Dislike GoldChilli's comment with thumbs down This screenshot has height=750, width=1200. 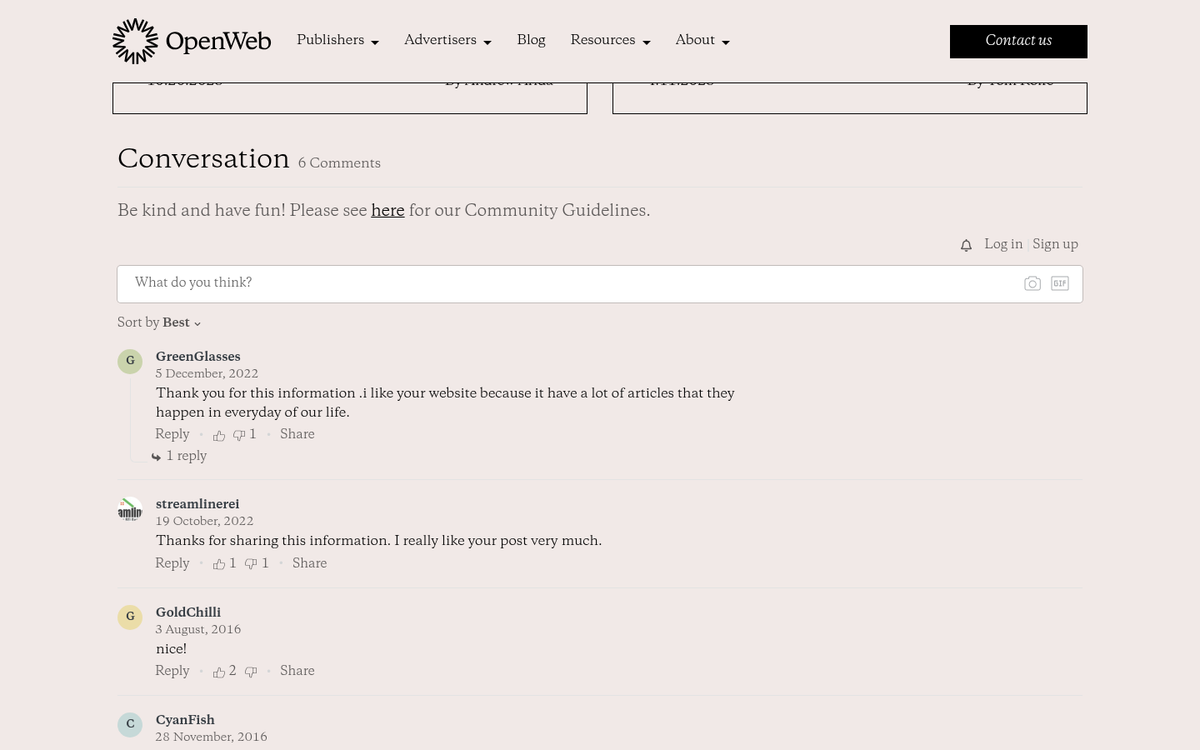coord(251,671)
